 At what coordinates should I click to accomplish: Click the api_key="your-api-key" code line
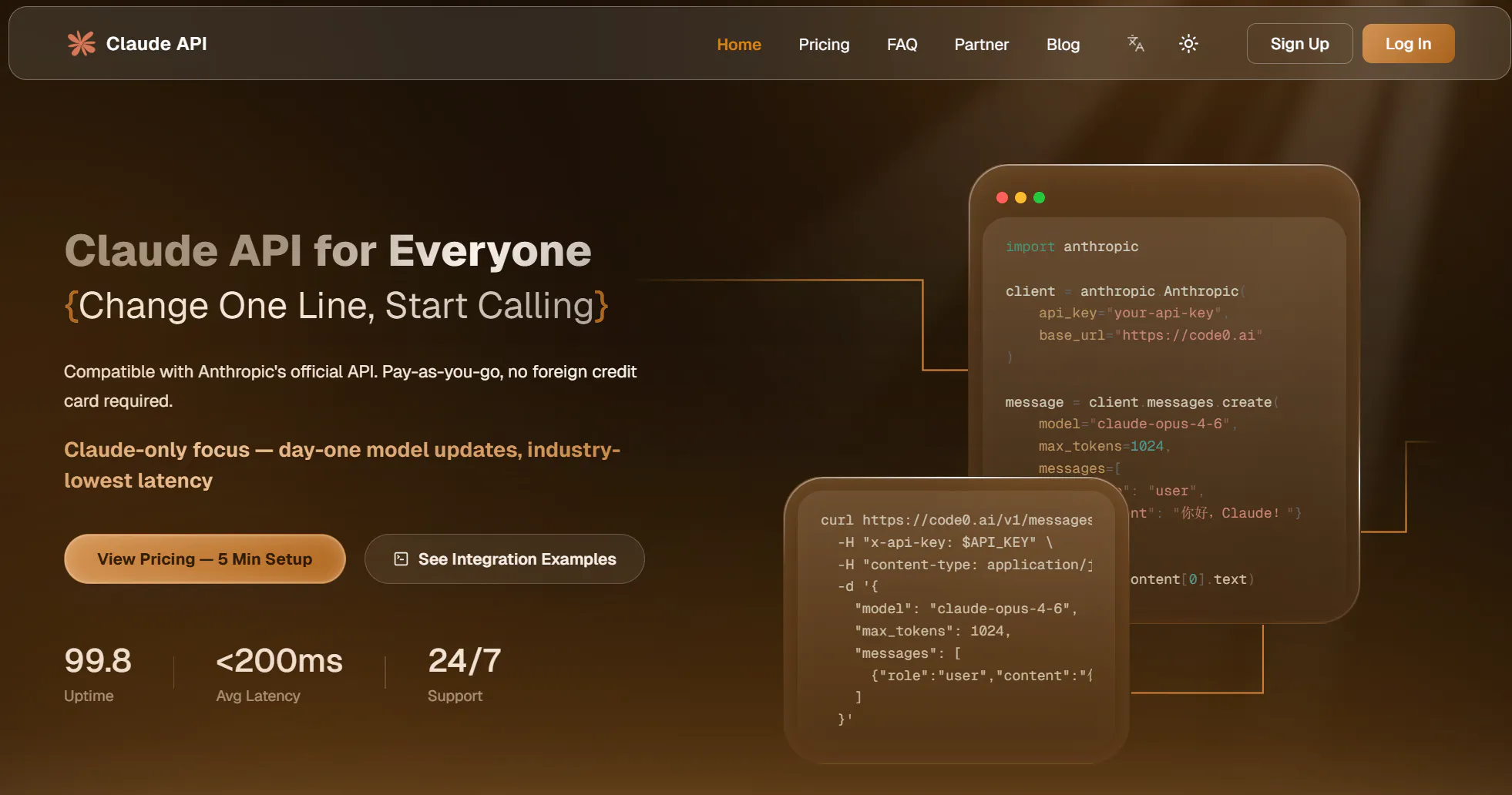tap(1133, 313)
